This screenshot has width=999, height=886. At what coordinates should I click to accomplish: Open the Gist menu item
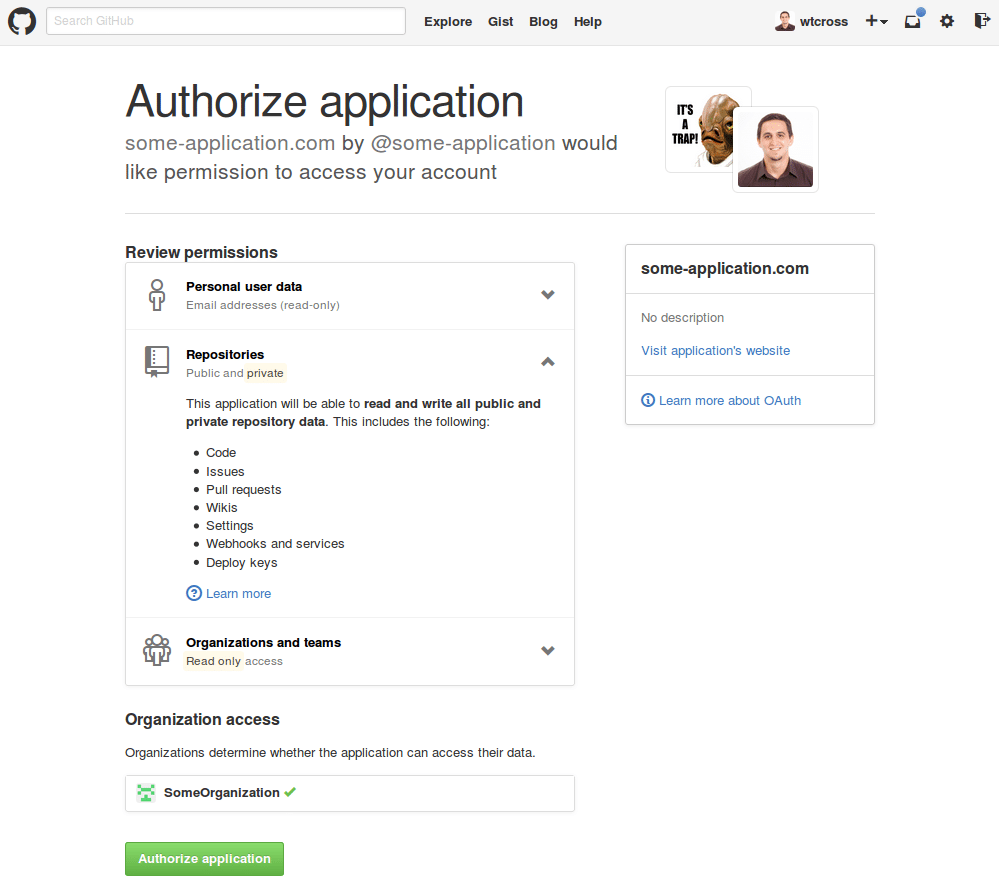[500, 22]
